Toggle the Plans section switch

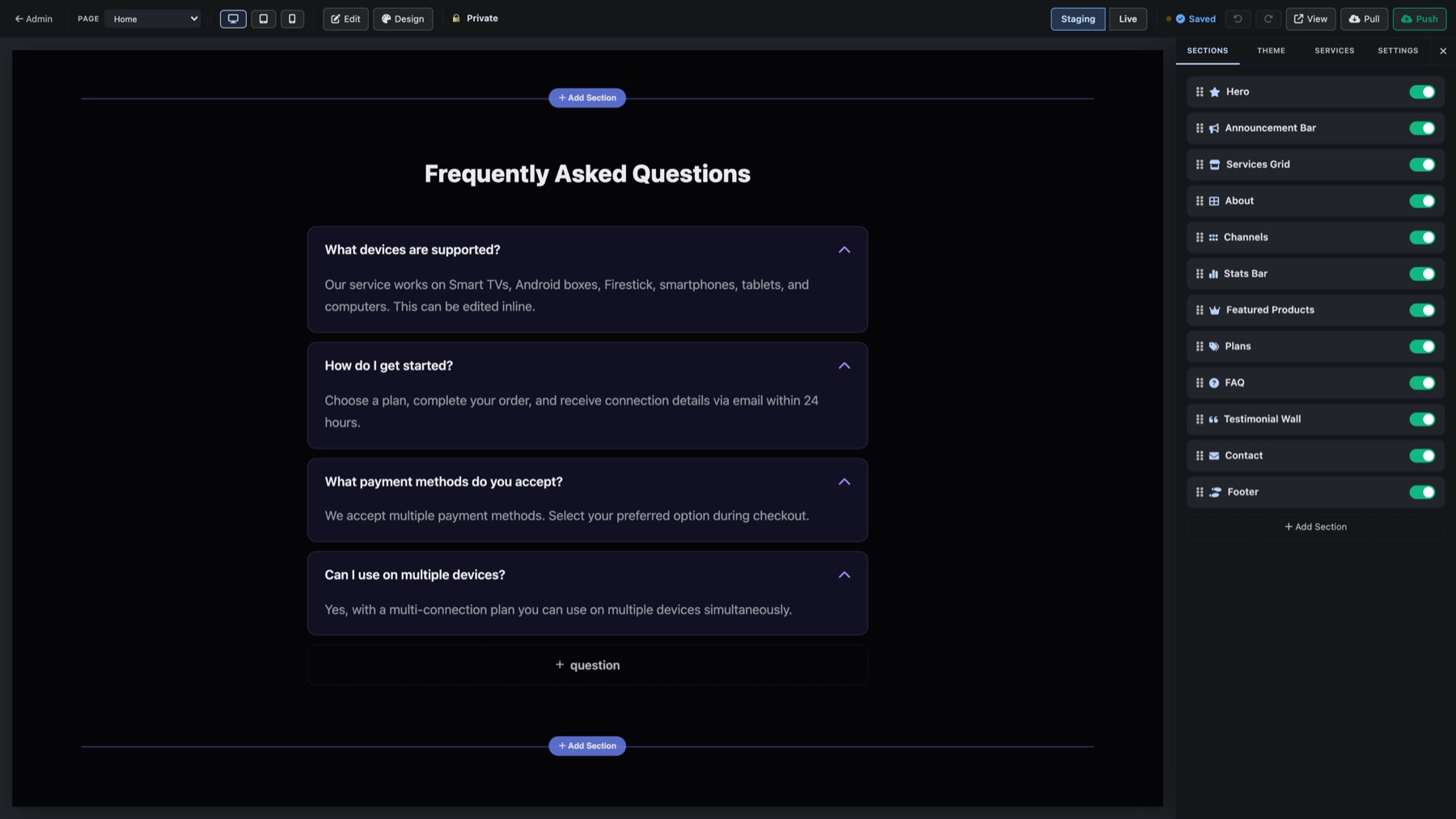click(x=1422, y=347)
